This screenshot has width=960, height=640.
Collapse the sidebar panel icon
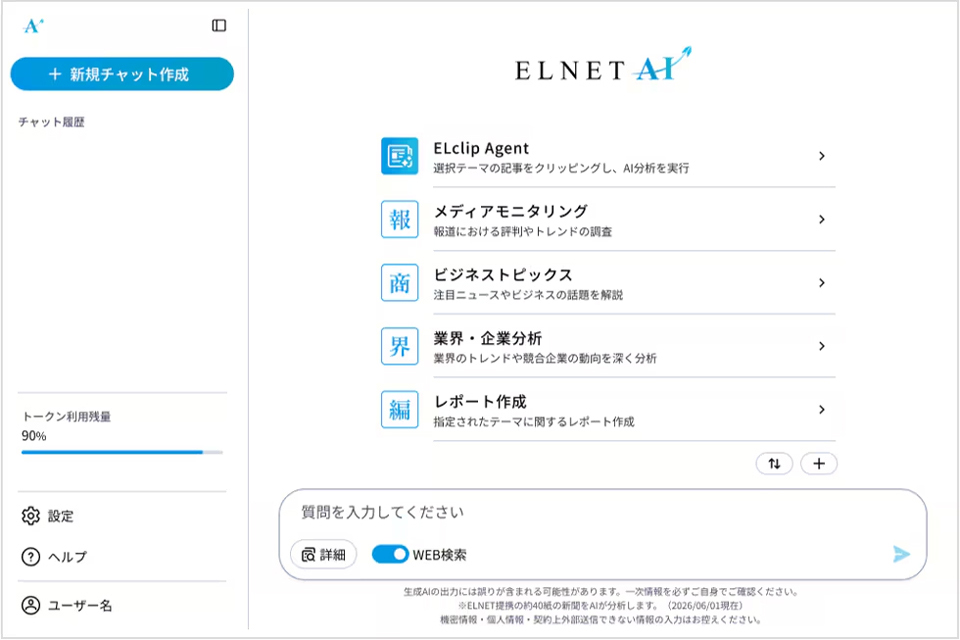click(219, 25)
